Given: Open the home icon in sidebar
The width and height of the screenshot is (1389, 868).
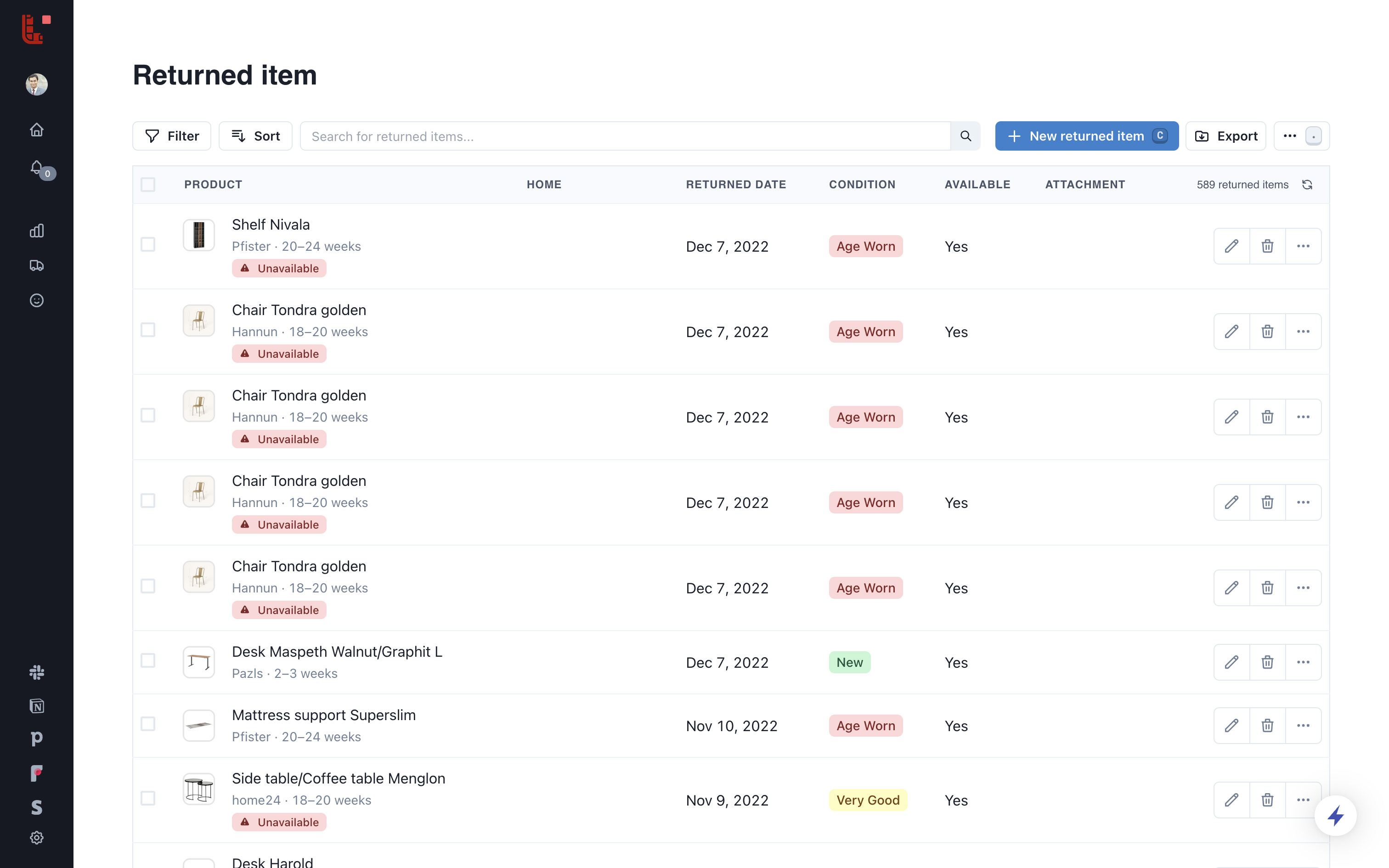Looking at the screenshot, I should pyautogui.click(x=37, y=130).
